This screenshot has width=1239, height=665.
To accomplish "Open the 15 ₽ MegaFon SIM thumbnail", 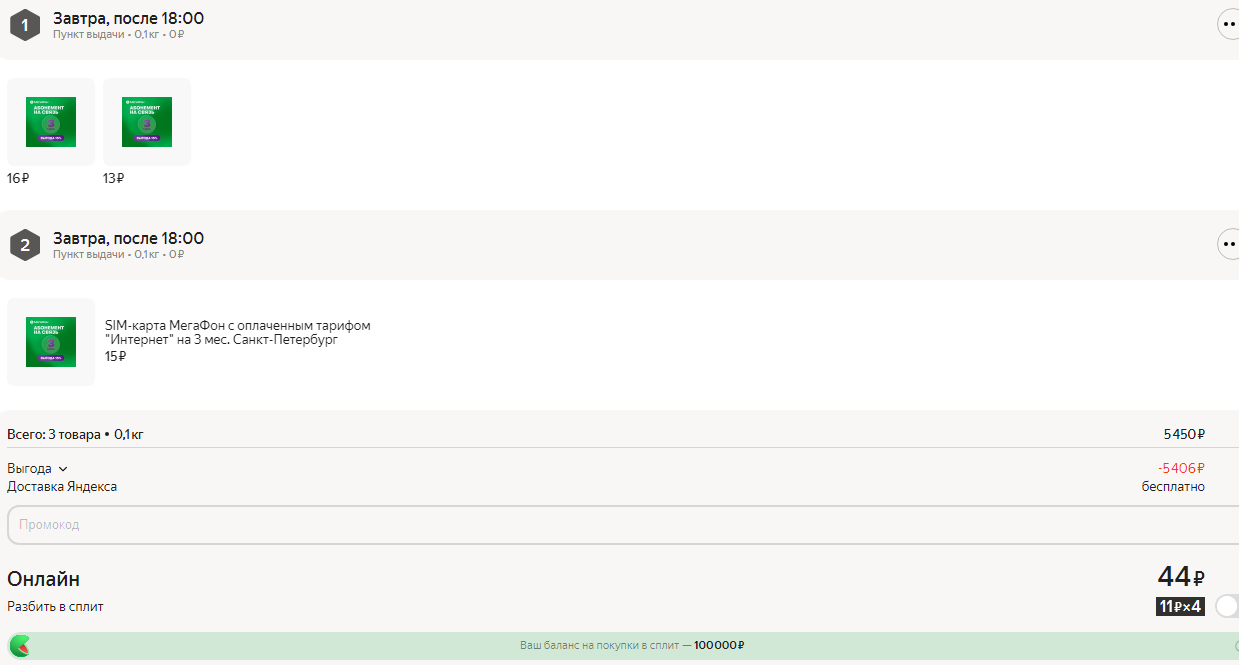I will [x=51, y=342].
